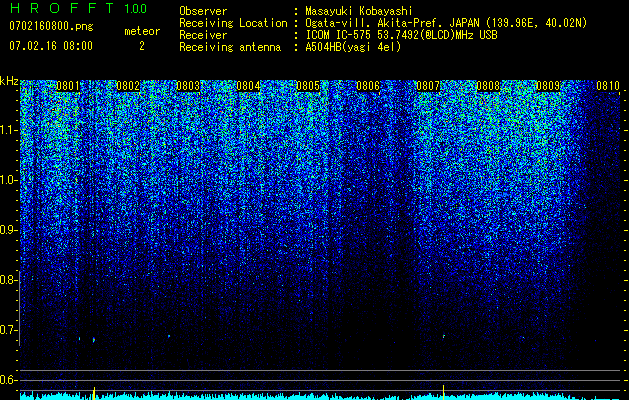Click the yellow detection spike below 0801

tap(94, 393)
